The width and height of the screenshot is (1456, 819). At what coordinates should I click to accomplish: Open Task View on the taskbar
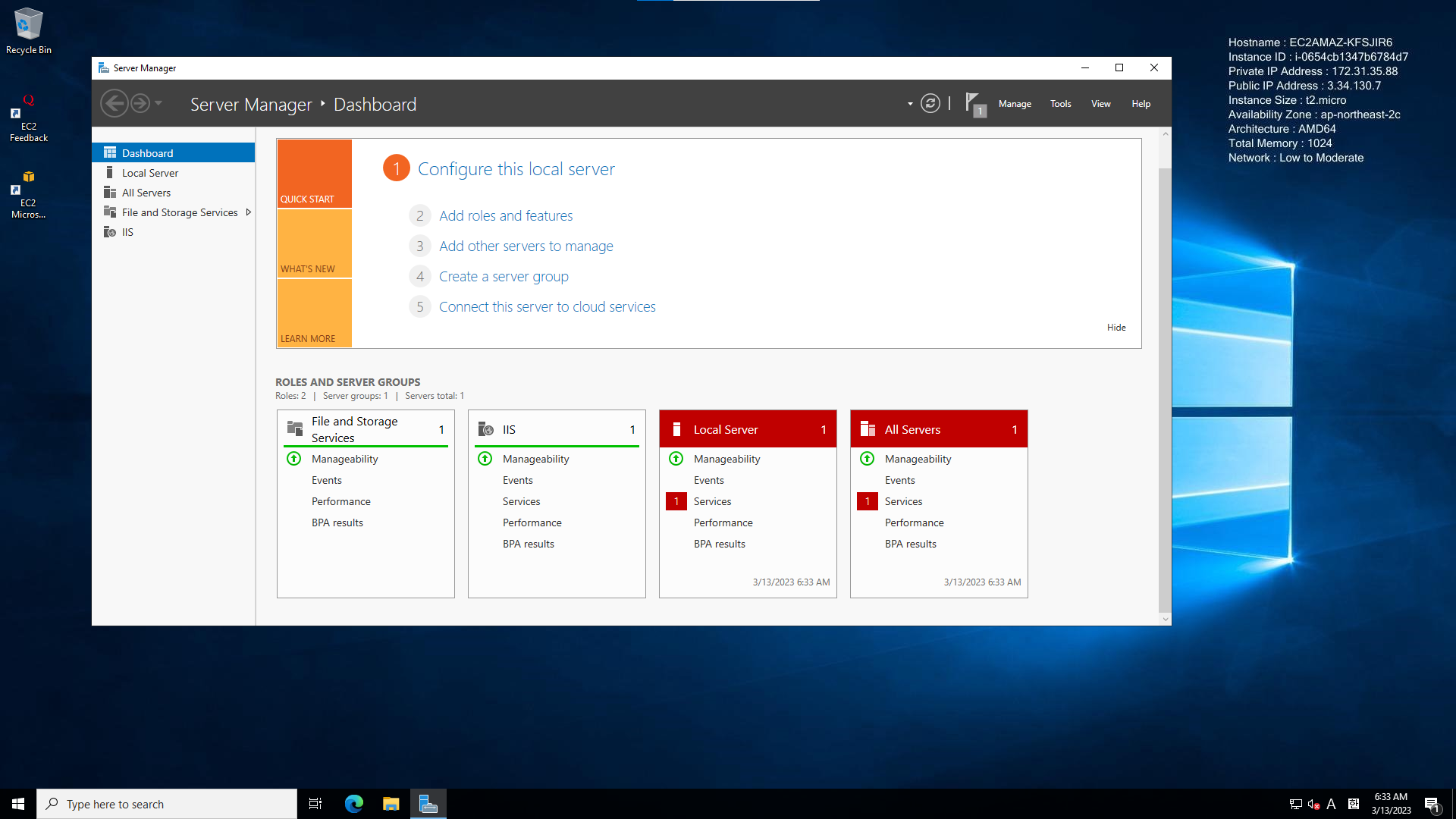point(315,804)
